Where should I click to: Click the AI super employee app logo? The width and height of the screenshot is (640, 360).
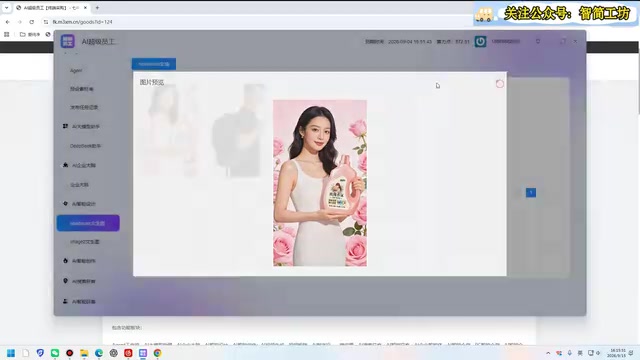point(68,41)
